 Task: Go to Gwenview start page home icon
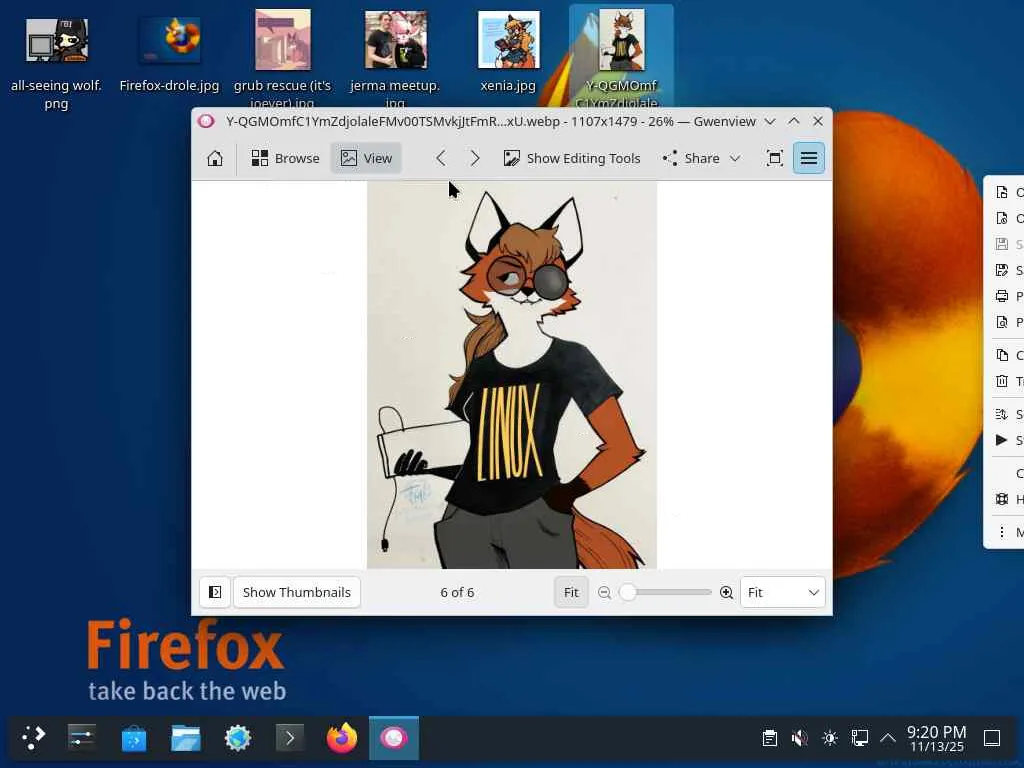coord(215,158)
